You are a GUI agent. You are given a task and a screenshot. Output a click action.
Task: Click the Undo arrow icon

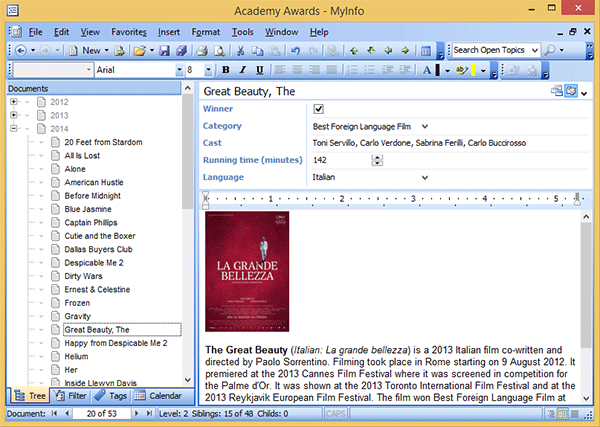pos(295,51)
